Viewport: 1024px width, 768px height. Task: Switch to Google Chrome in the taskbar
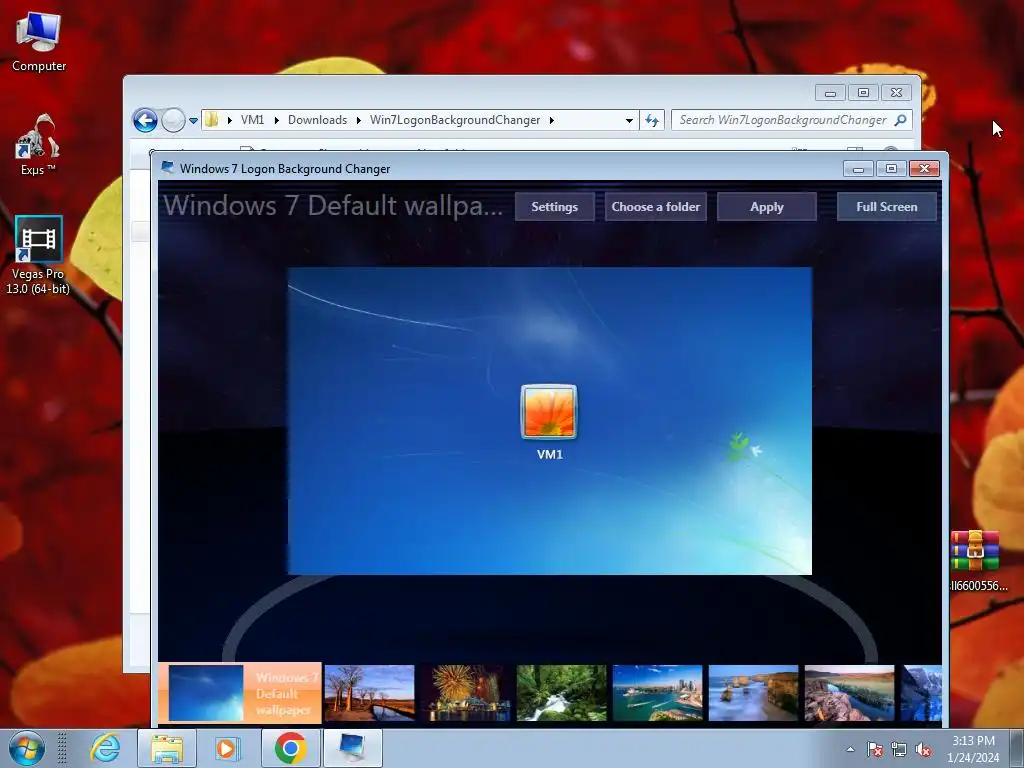[291, 748]
